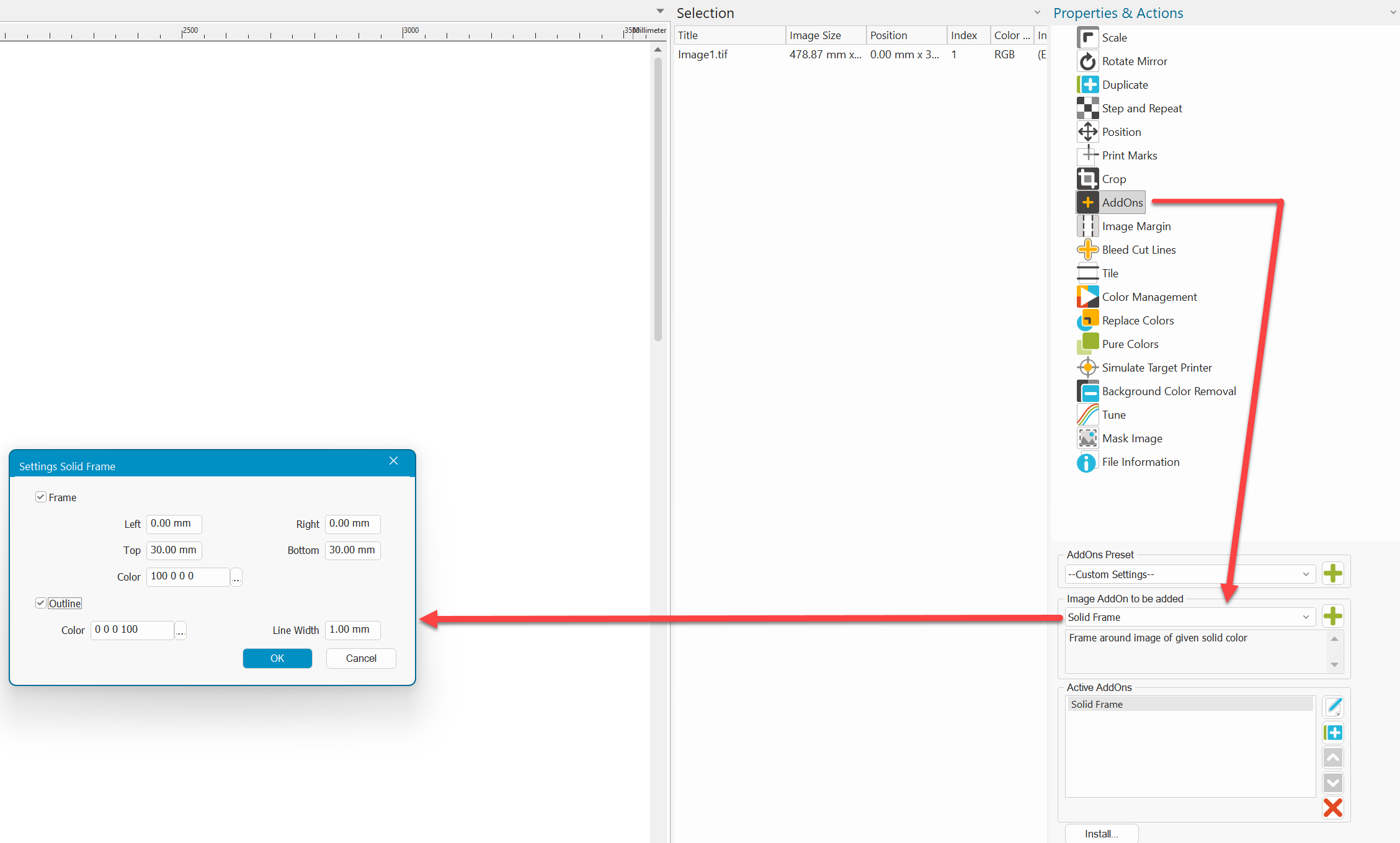
Task: Confirm dialog with OK button
Action: pos(277,658)
